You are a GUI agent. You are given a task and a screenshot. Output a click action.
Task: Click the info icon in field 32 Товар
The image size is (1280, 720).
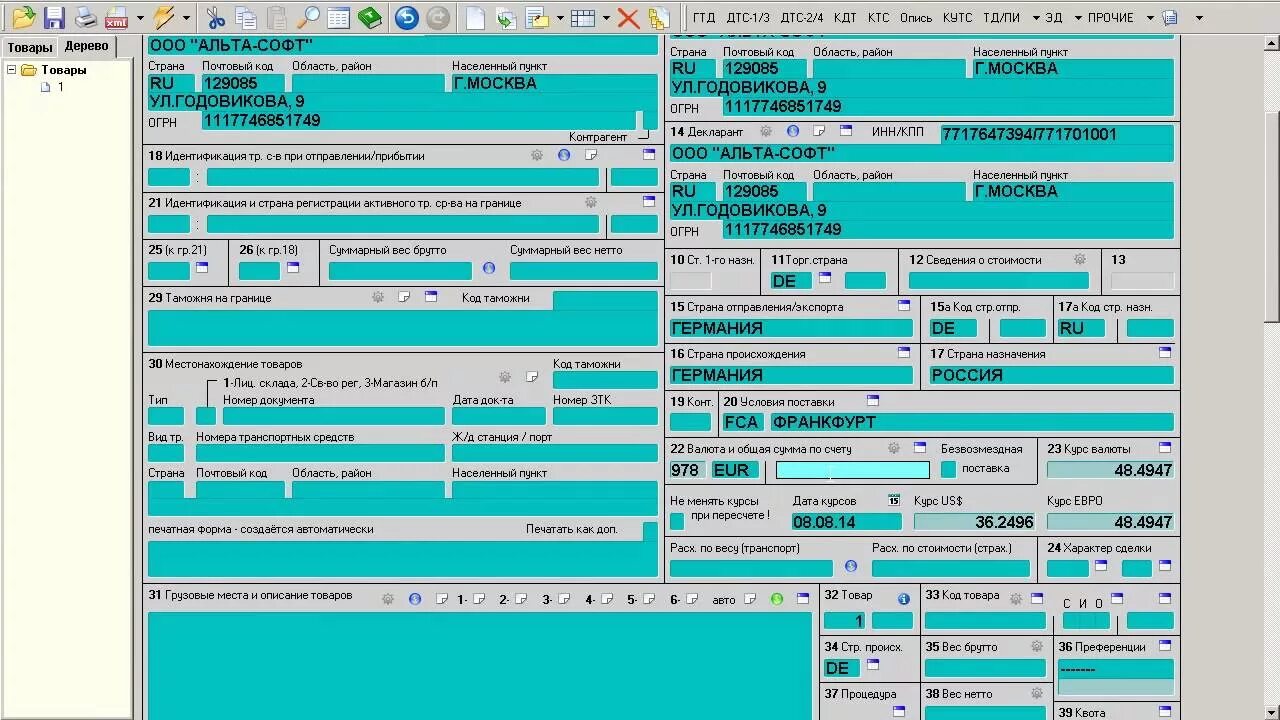[904, 599]
